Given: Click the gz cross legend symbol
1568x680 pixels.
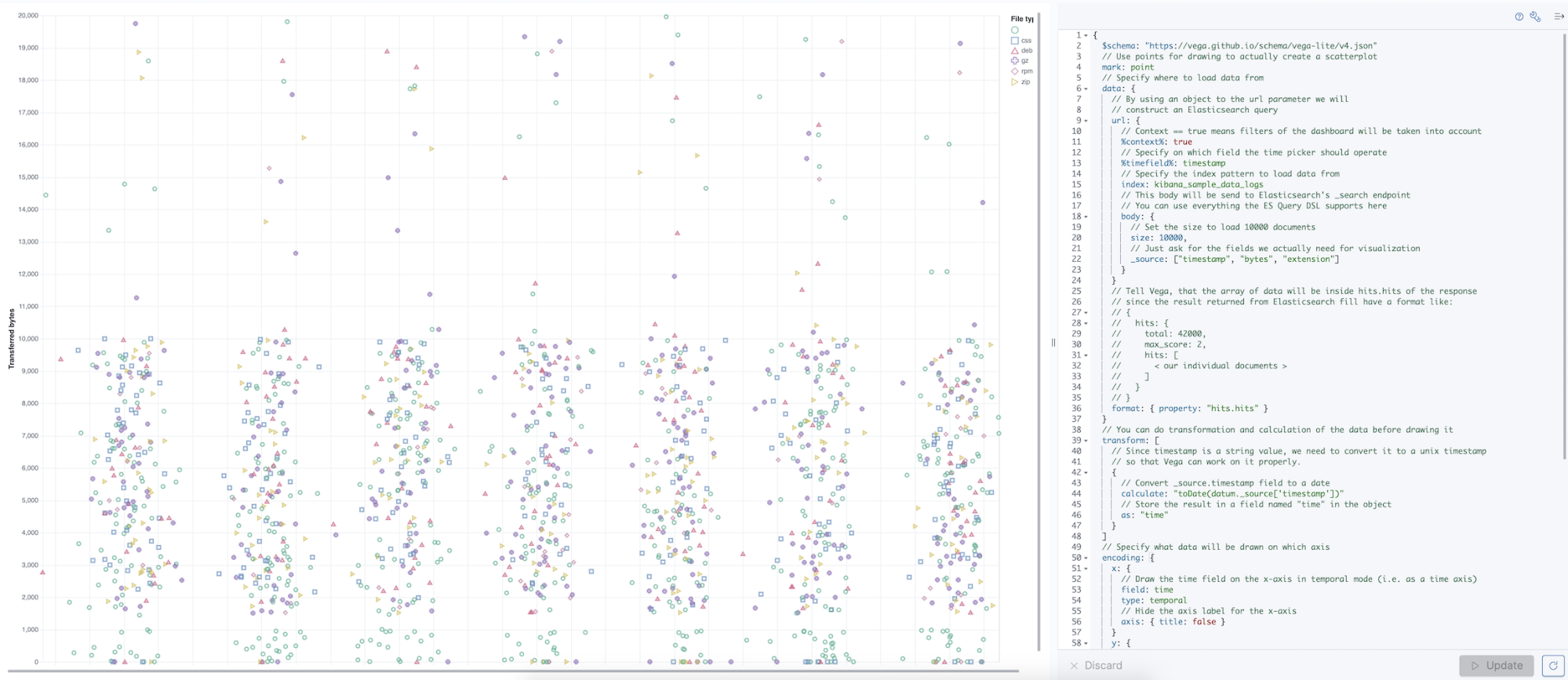Looking at the screenshot, I should coord(1015,61).
